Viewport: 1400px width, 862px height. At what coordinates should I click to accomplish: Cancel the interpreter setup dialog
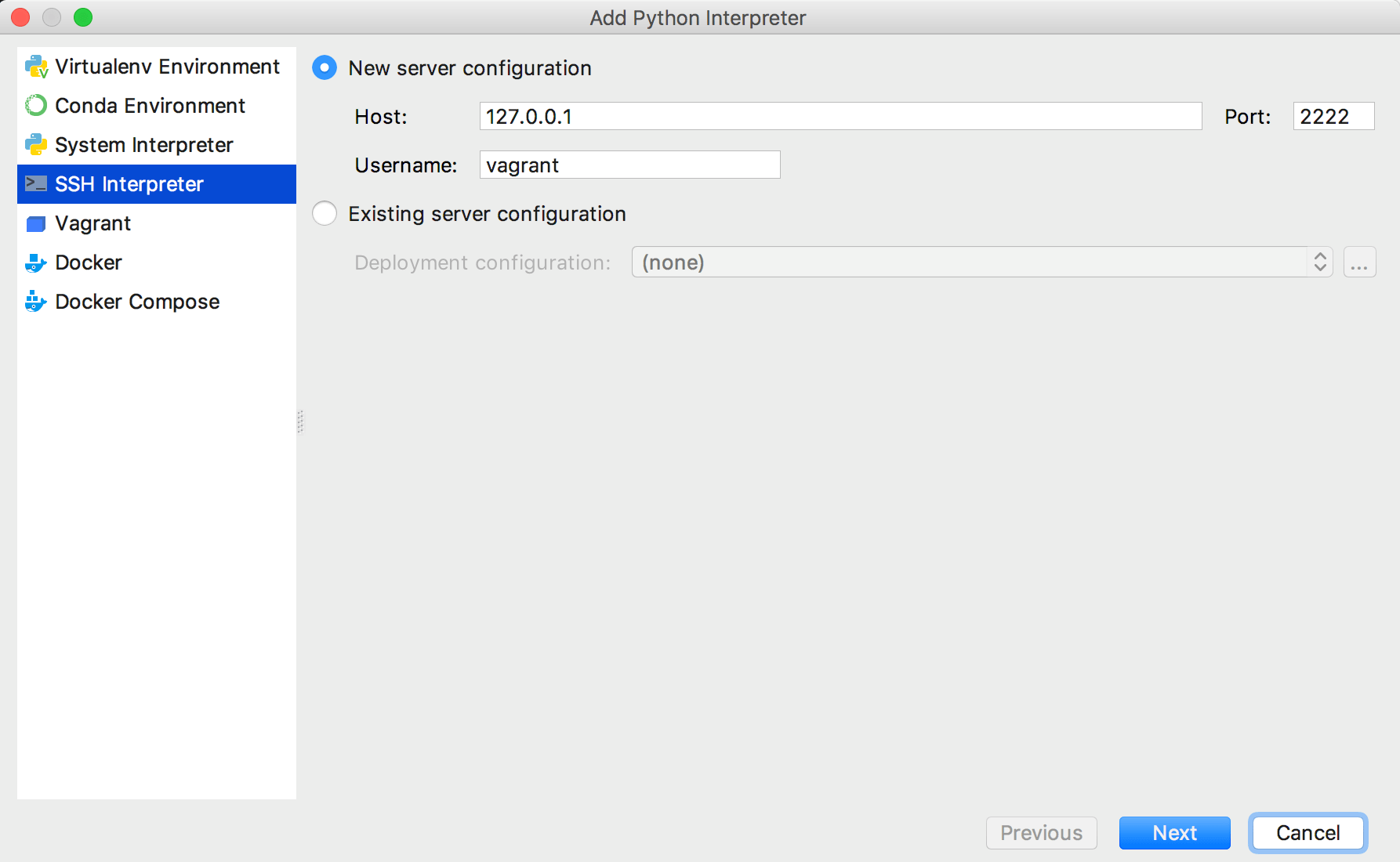[x=1307, y=833]
